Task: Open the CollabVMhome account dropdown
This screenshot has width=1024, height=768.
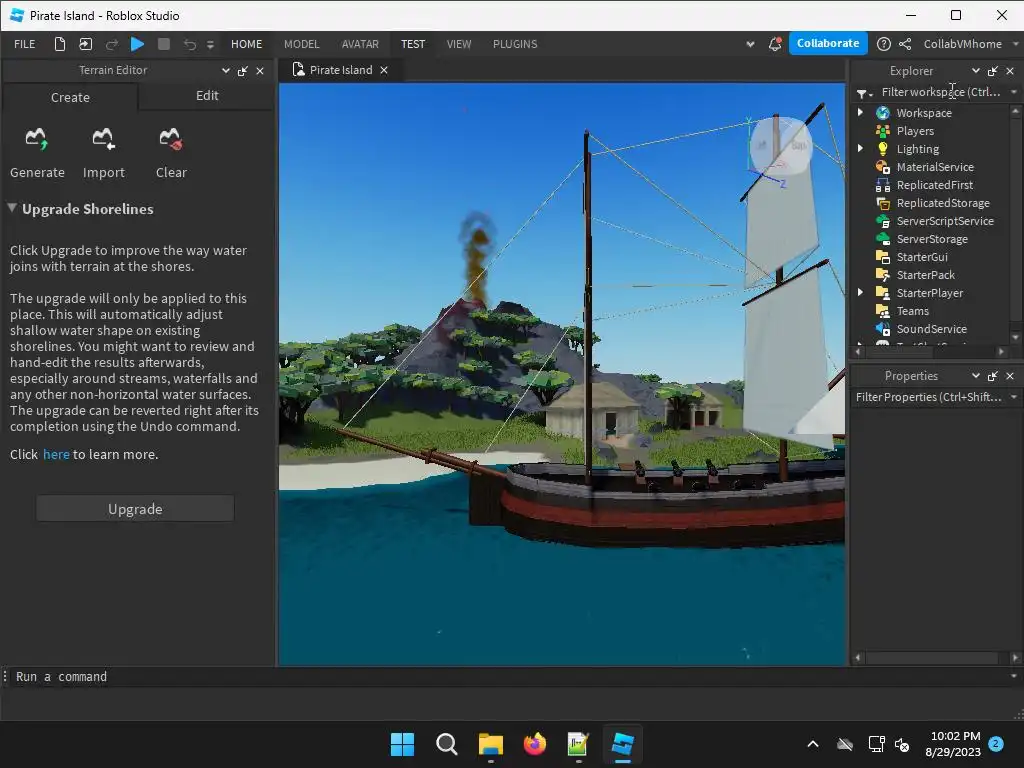Action: coord(969,44)
